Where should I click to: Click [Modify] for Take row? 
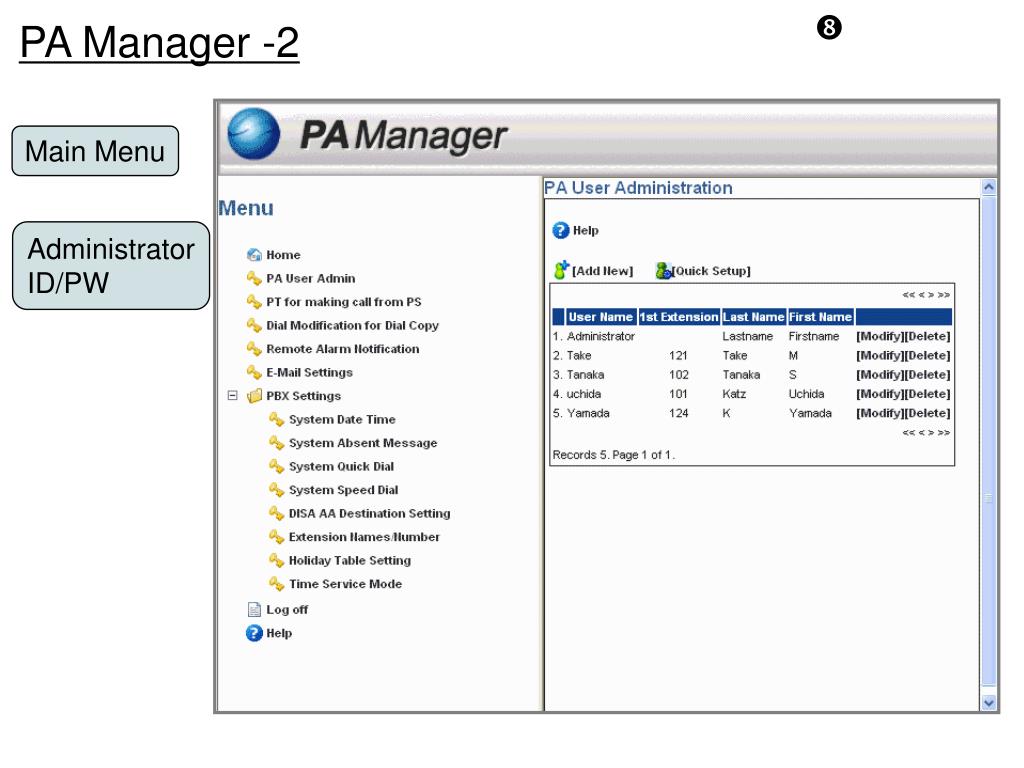point(880,355)
